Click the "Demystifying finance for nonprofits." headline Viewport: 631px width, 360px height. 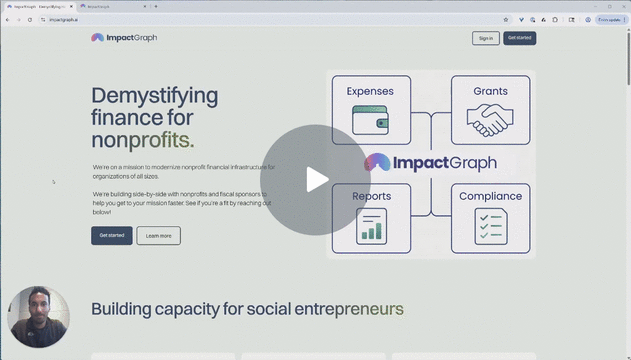155,117
